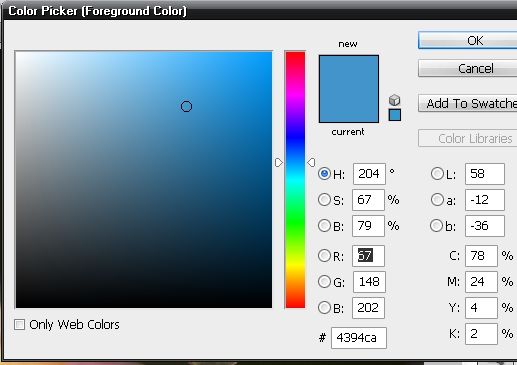Image resolution: width=517 pixels, height=365 pixels.
Task: Select the RGB blue B radio button
Action: tap(324, 308)
